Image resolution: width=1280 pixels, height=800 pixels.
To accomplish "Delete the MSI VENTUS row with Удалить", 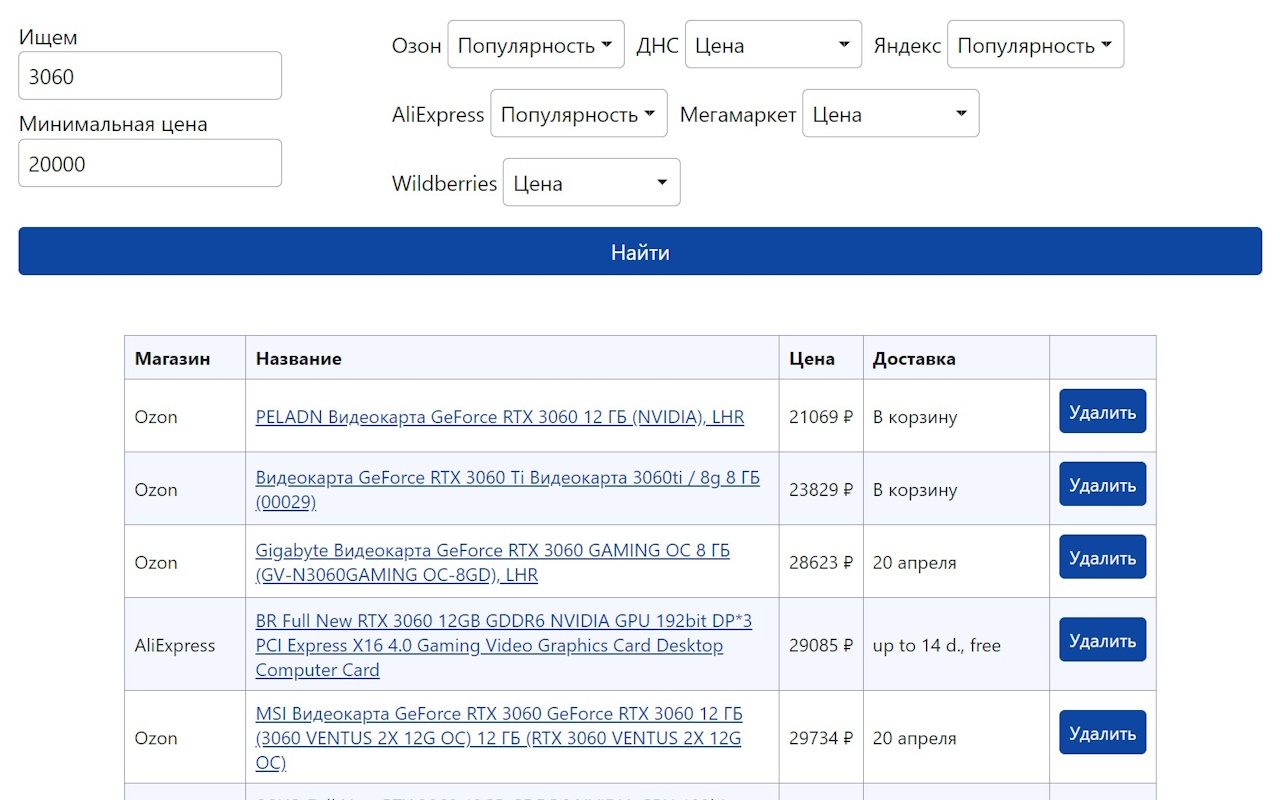I will click(x=1103, y=733).
